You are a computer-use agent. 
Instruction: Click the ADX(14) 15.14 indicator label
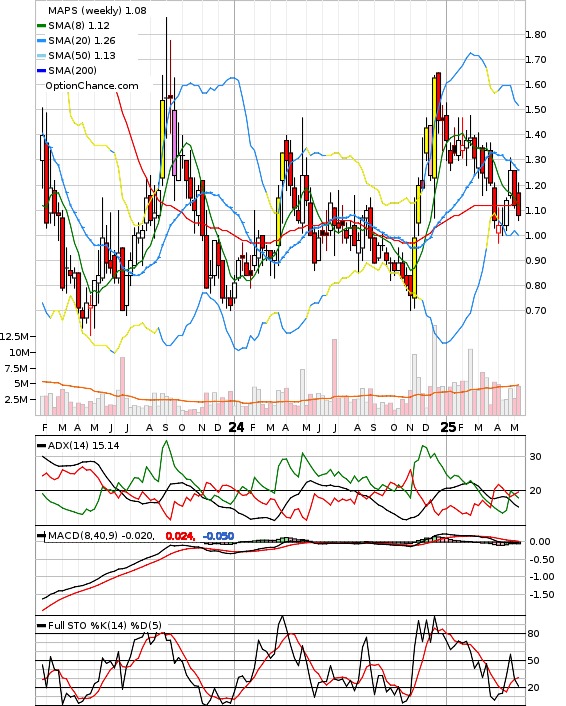click(x=84, y=446)
